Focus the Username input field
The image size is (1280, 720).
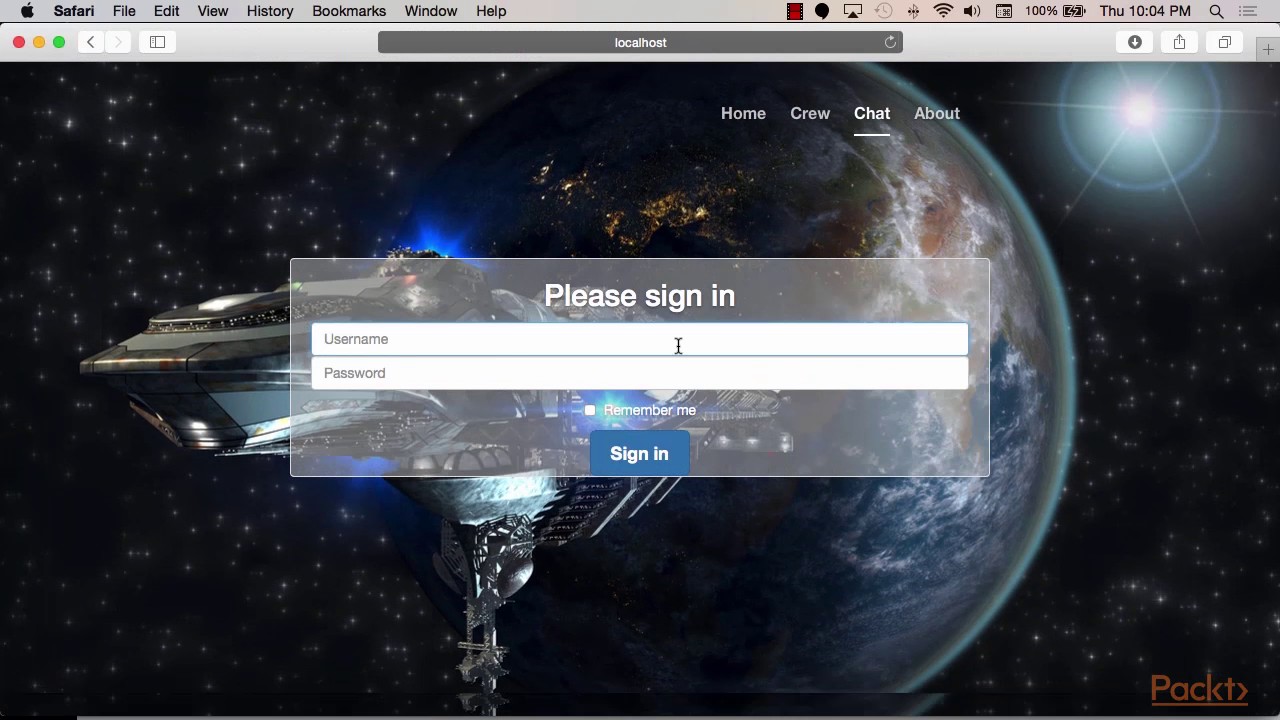(640, 339)
